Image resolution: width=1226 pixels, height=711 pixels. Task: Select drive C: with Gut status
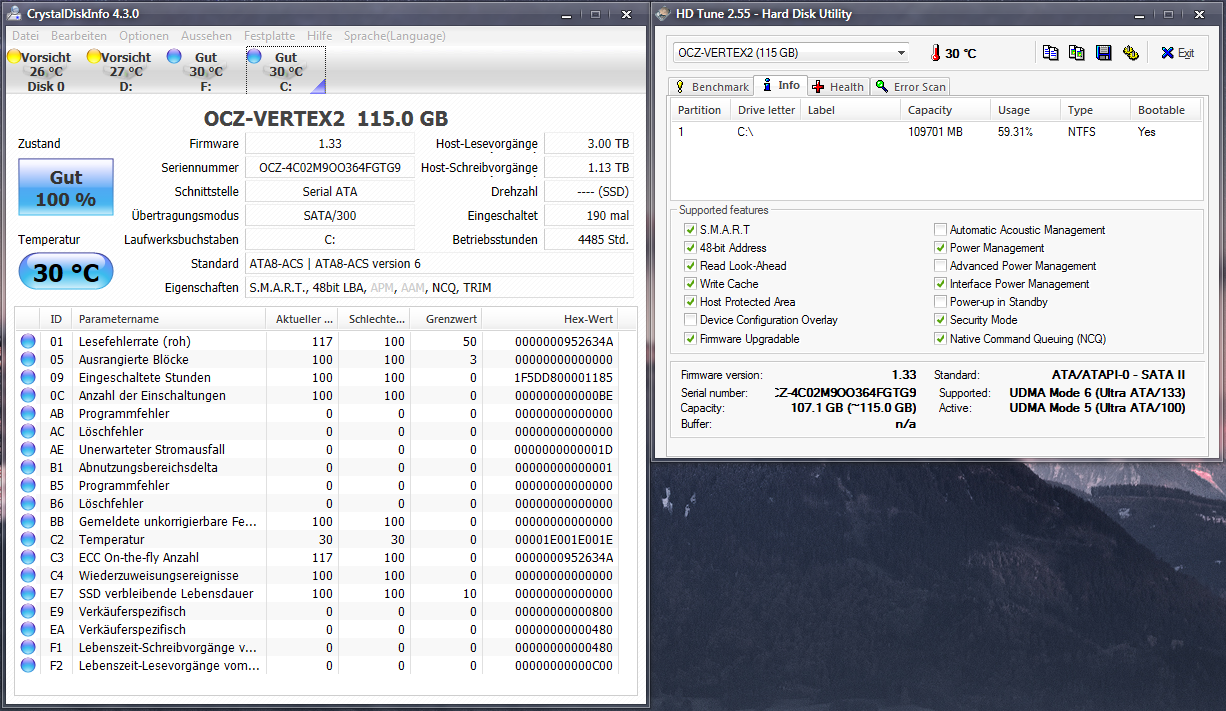(285, 71)
